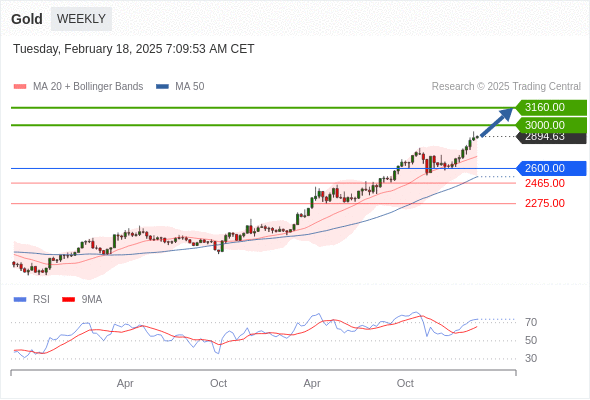Click the 2465.00 red support label
This screenshot has height=400, width=590.
(545, 184)
